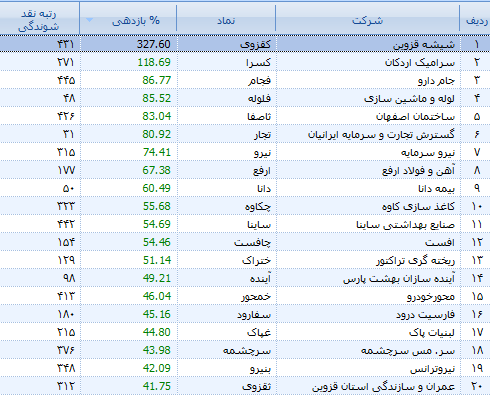Click the symbol سرچشمه

pos(247,350)
